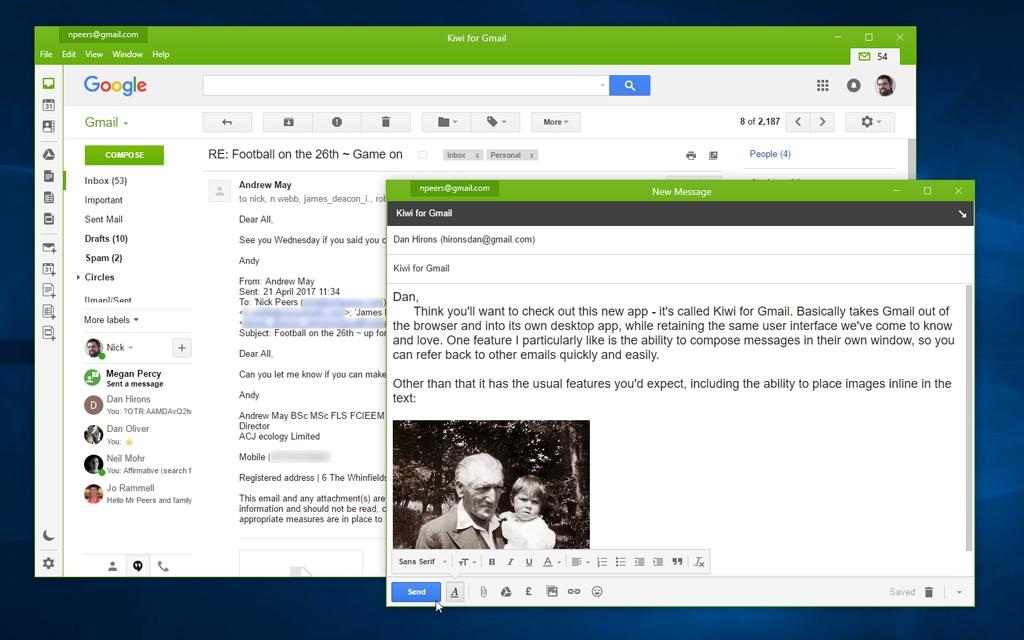Attach files with the paperclip icon
This screenshot has height=640, width=1024.
pos(483,592)
